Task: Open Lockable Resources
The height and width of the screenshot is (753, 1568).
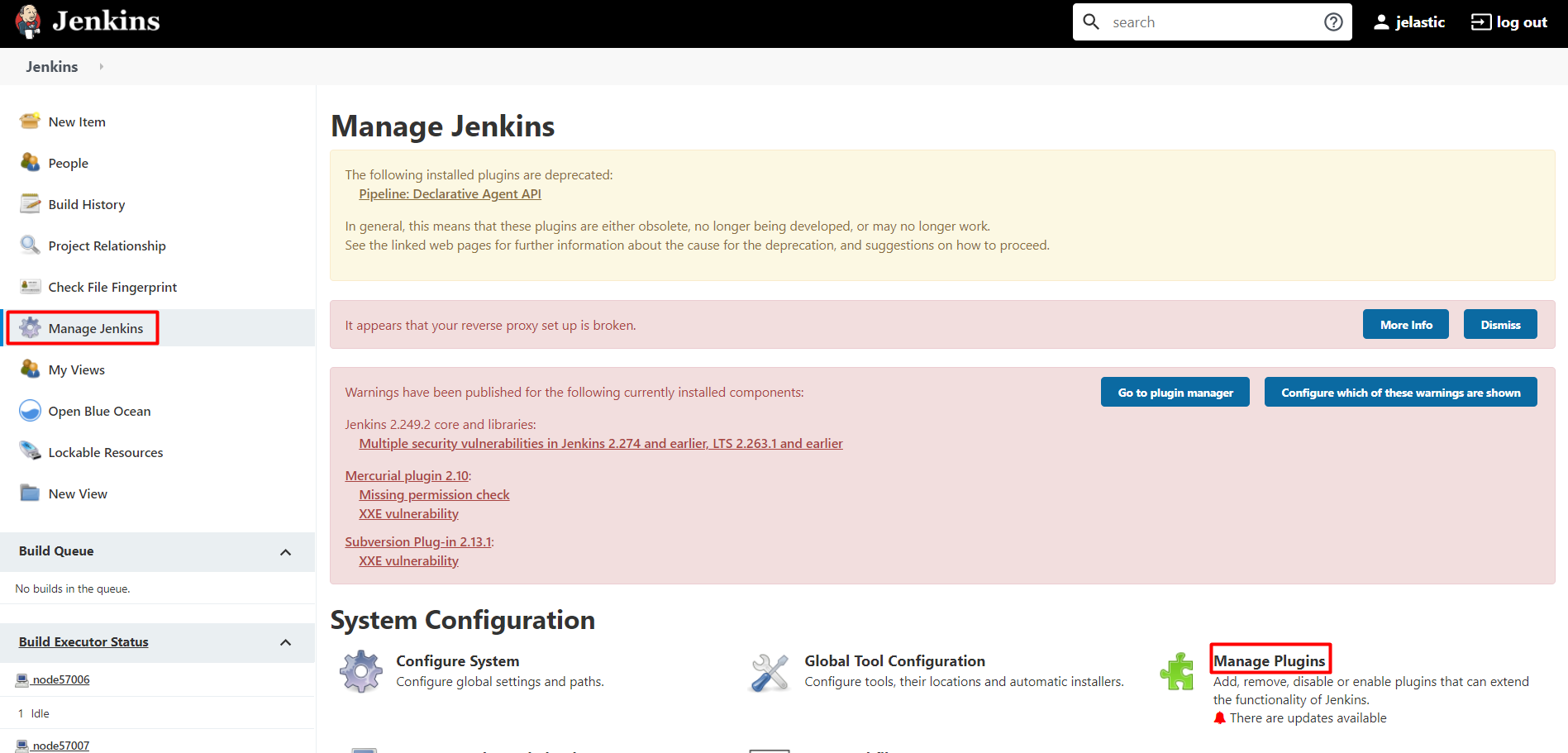Action: (105, 452)
